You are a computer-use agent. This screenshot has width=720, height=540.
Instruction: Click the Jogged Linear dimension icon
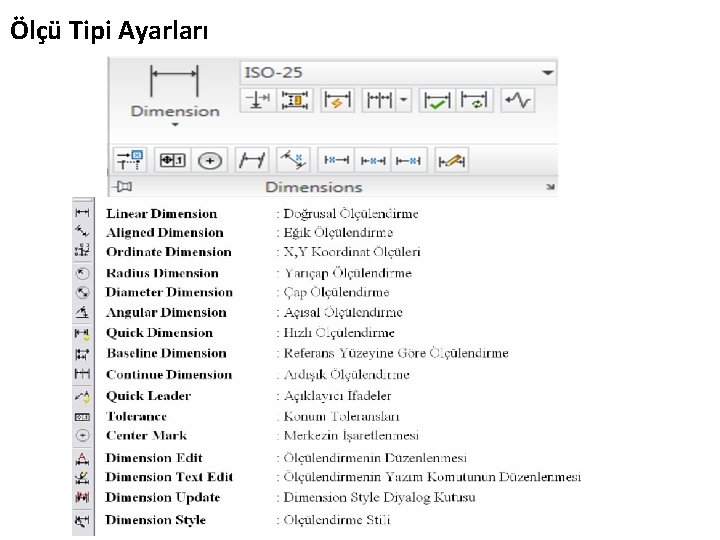pyautogui.click(x=518, y=100)
